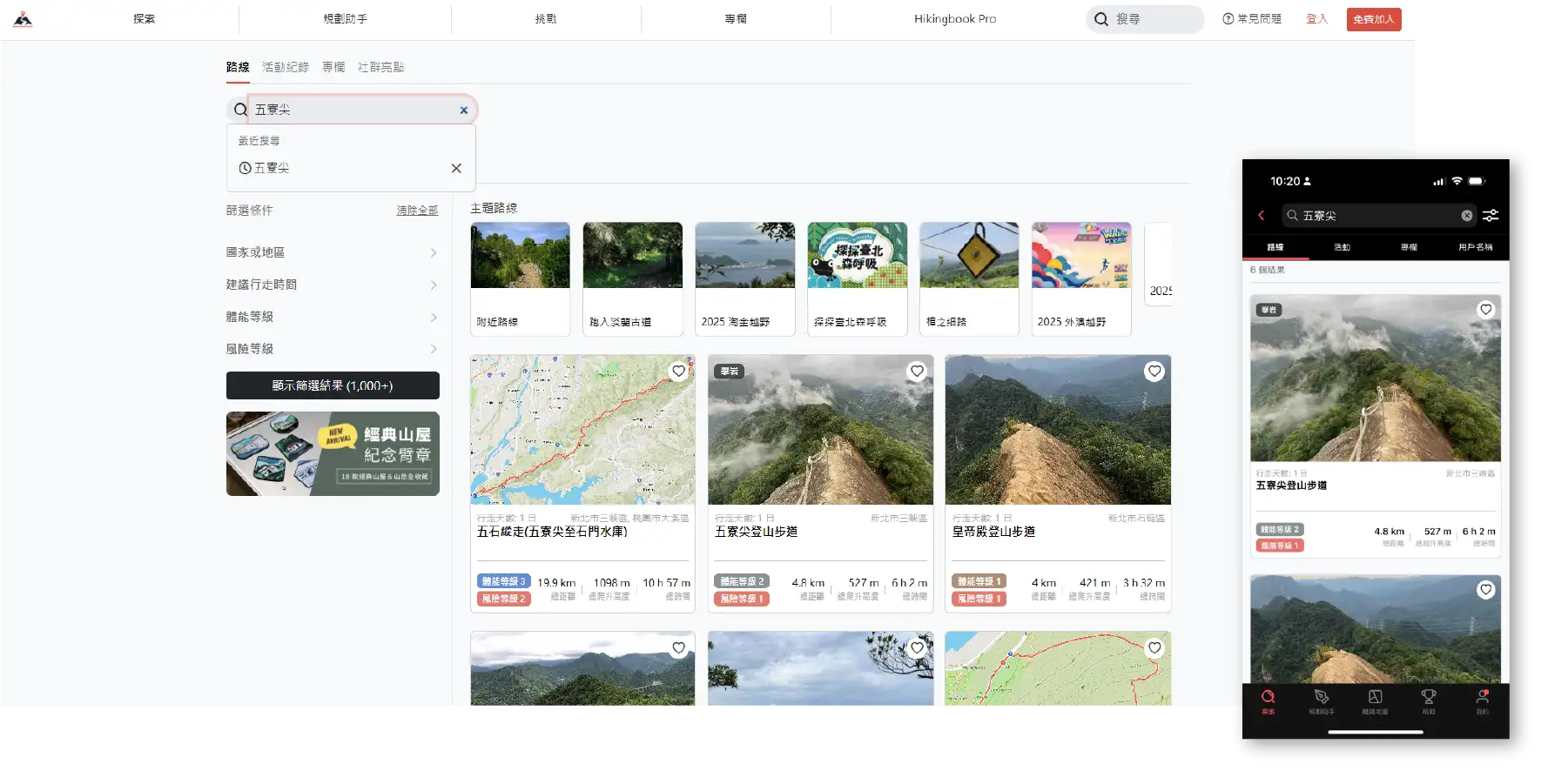Expand the 建議行走時間 filter

(x=333, y=285)
